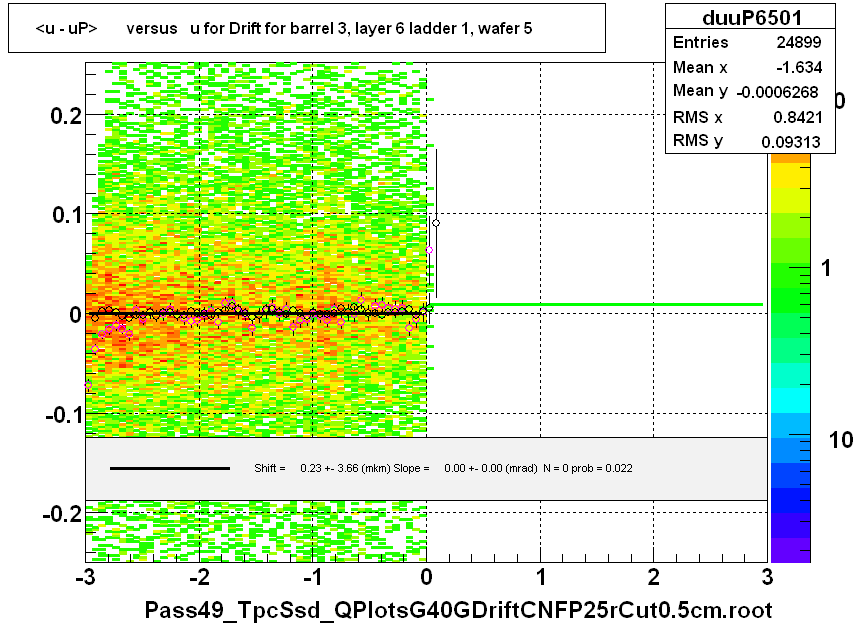Screen dimensions: 853x625
Task: Click the black open-circle marker near 0.09
Action: pyautogui.click(x=436, y=223)
